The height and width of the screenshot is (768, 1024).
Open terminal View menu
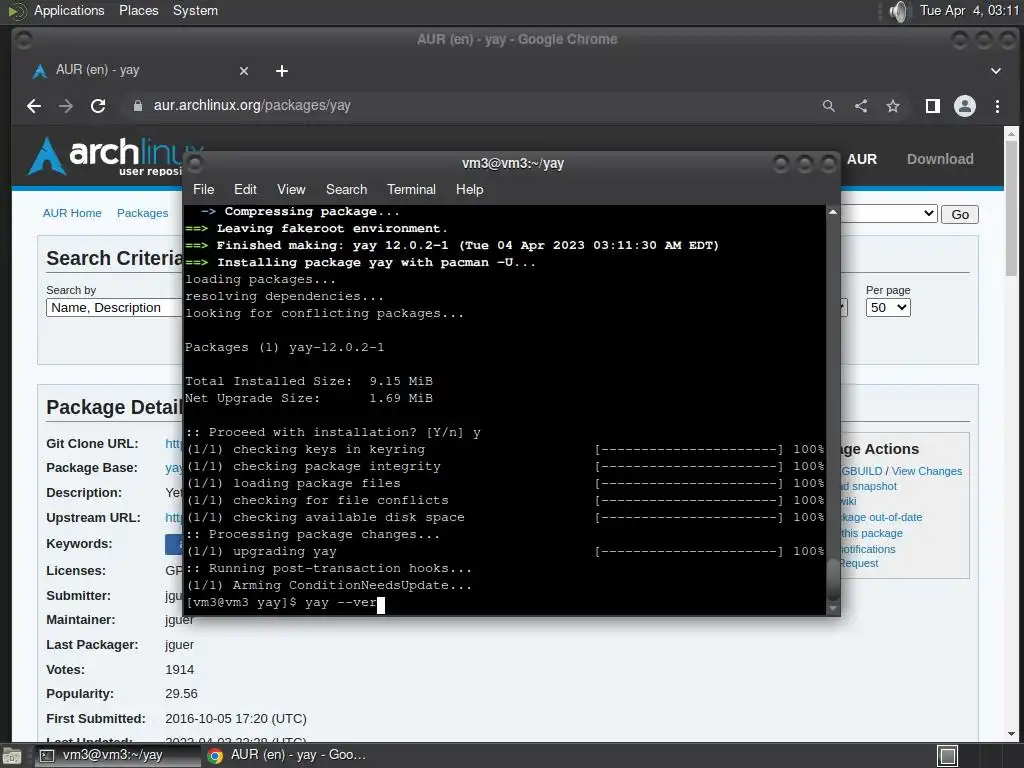click(x=291, y=189)
